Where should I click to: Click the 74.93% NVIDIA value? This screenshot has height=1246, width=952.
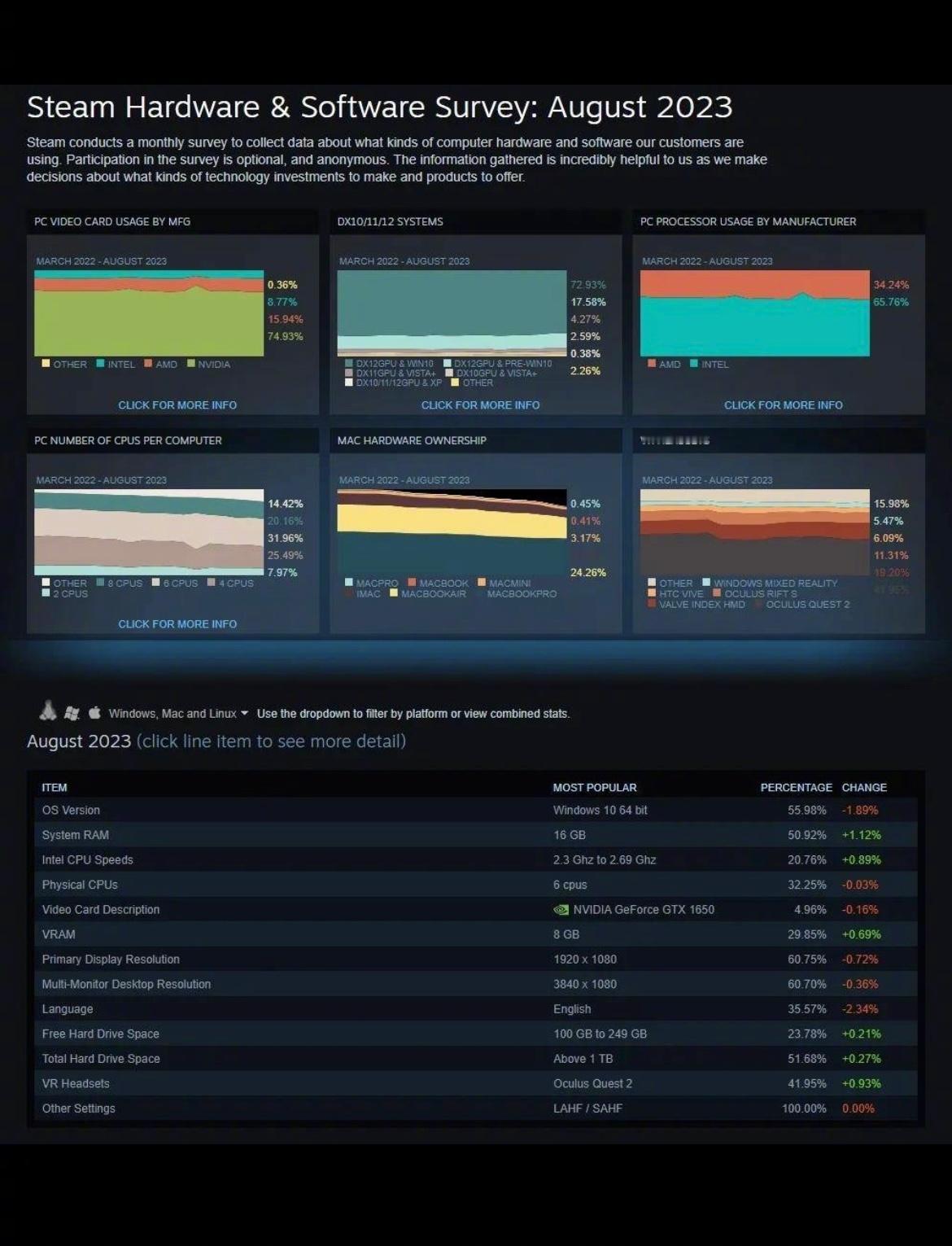(285, 336)
